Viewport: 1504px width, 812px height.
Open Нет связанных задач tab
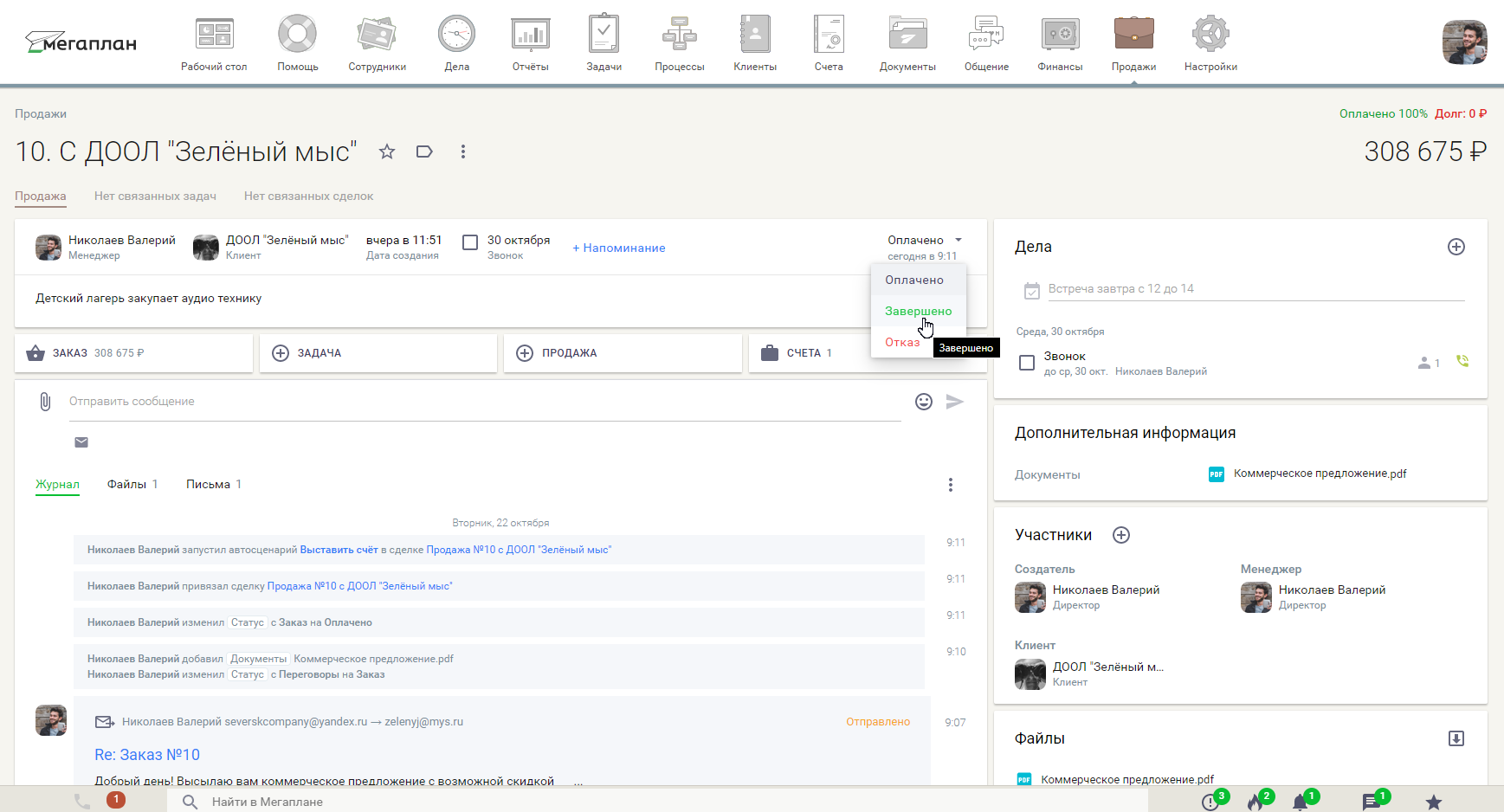(155, 197)
